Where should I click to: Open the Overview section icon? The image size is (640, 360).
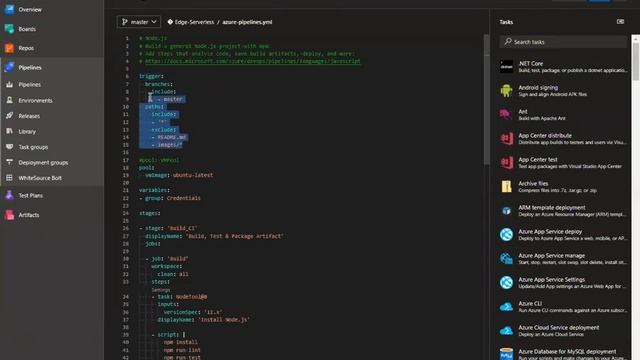pyautogui.click(x=9, y=9)
